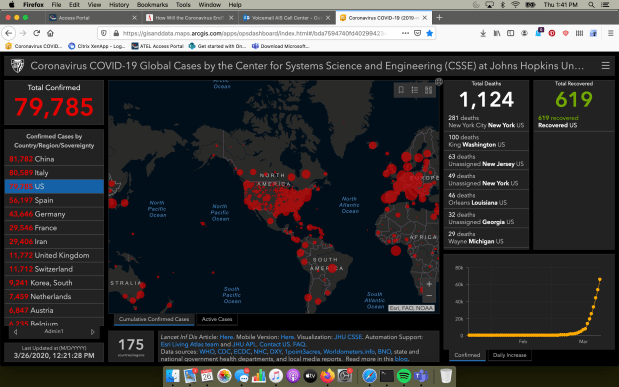The height and width of the screenshot is (387, 619).
Task: Open Finder from the dock
Action: 173,376
